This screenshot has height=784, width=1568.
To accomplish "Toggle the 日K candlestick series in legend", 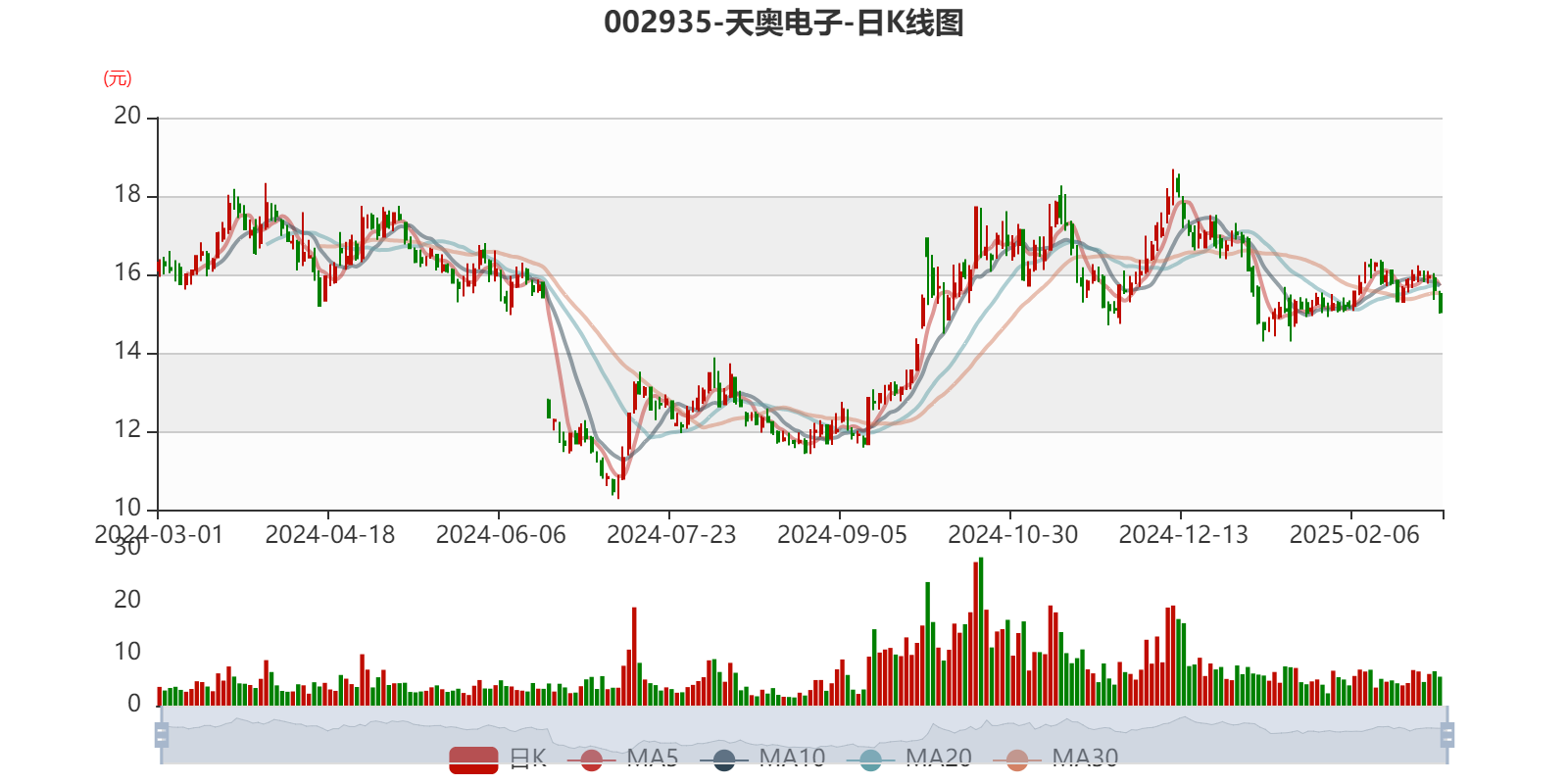I will pos(498,759).
